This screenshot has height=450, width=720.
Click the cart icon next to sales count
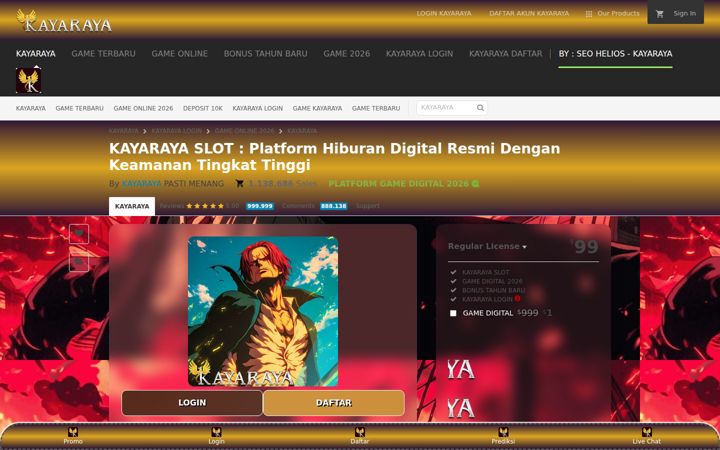pos(239,184)
